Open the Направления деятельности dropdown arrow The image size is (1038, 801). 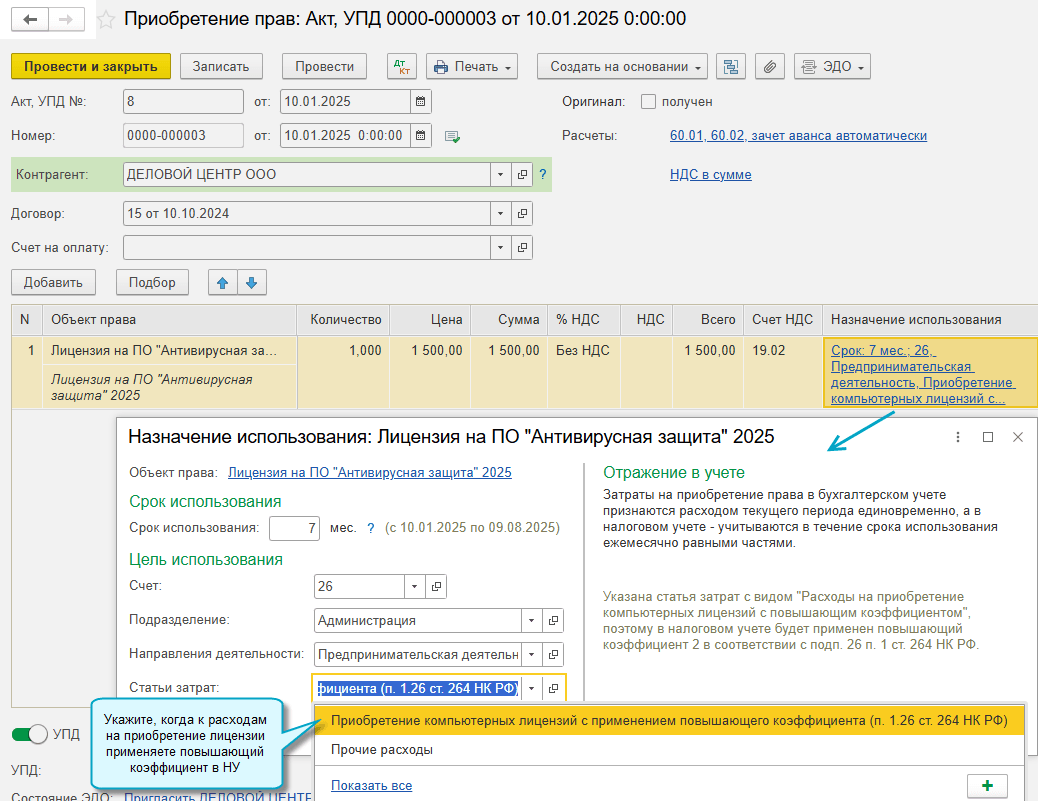(x=531, y=655)
